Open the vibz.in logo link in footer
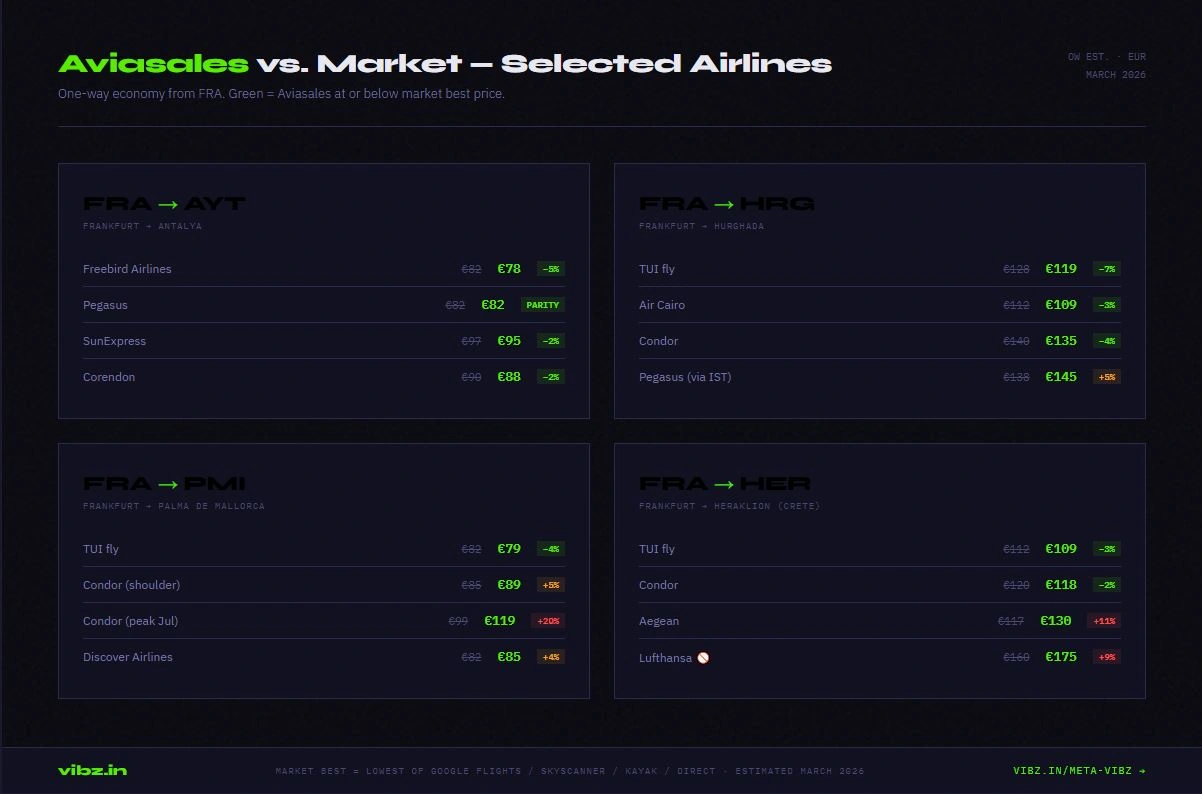The height and width of the screenshot is (794, 1202). (93, 770)
